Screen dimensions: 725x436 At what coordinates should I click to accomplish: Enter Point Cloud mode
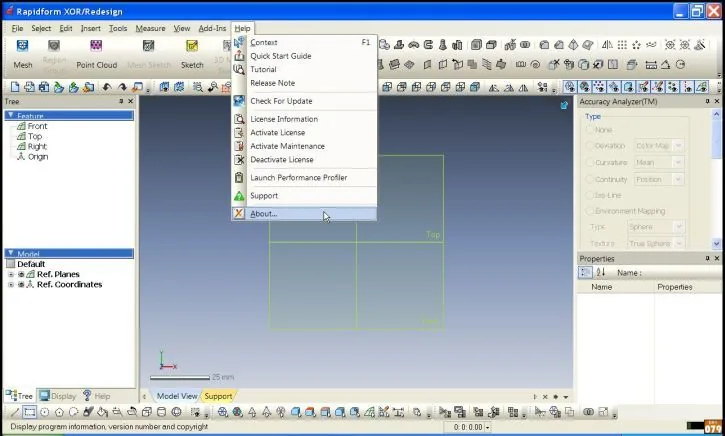[96, 54]
